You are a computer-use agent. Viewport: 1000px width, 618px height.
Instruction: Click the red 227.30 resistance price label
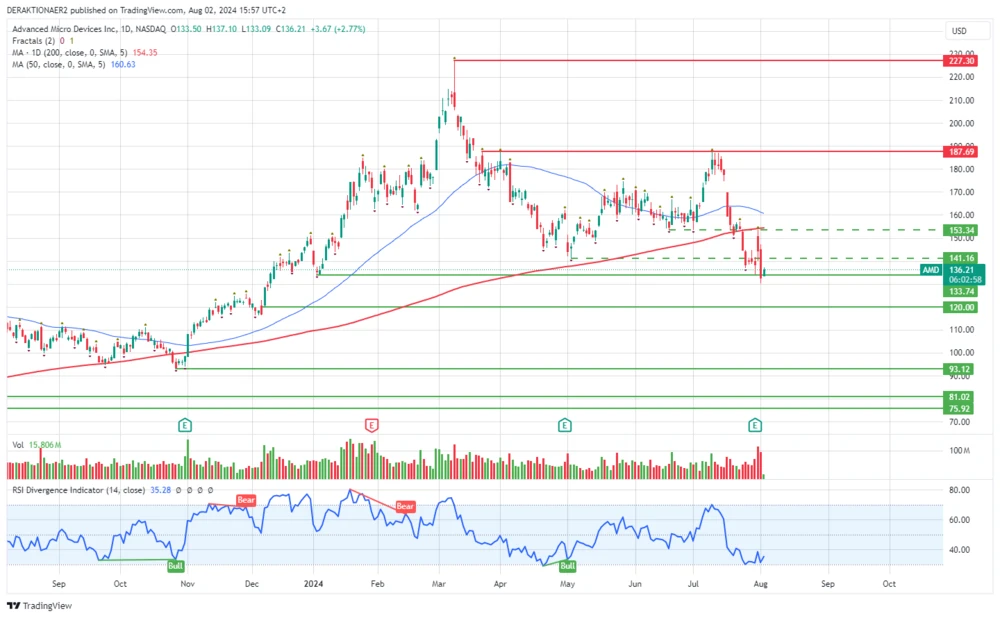960,60
